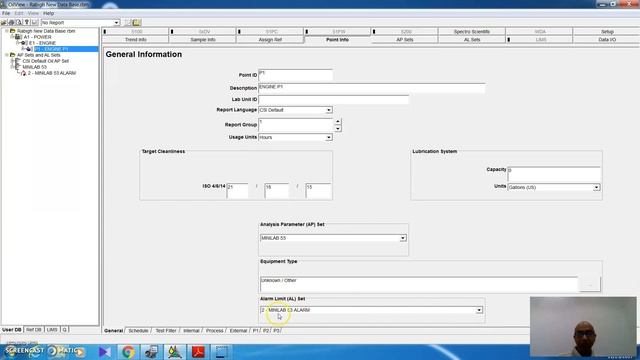Click the E1 - ENGINE equipment icon
This screenshot has height=360, width=640.
24,43
